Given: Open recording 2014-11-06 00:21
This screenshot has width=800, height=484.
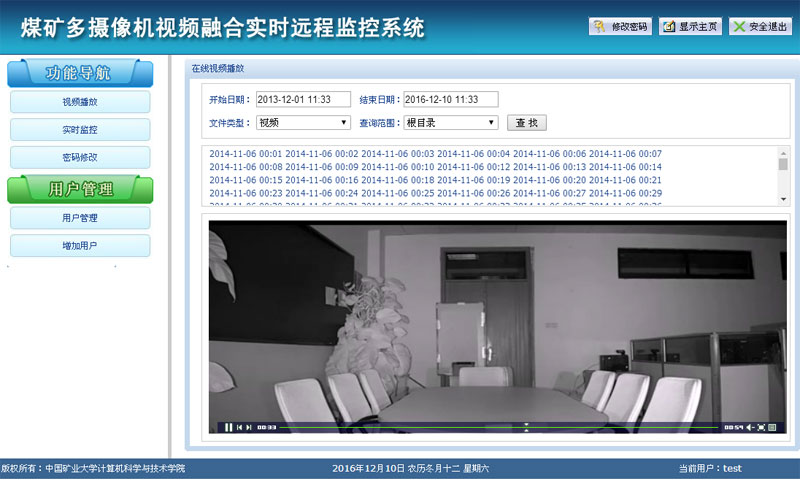Looking at the screenshot, I should point(626,180).
